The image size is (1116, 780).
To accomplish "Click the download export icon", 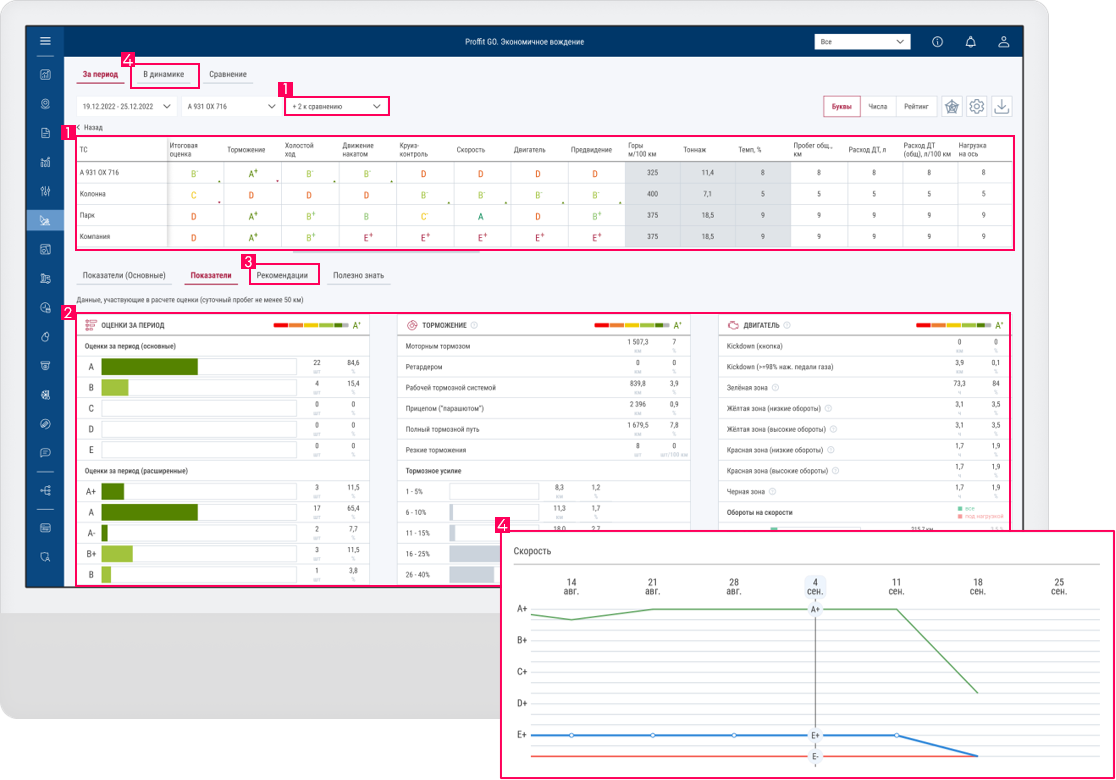I will click(1001, 106).
